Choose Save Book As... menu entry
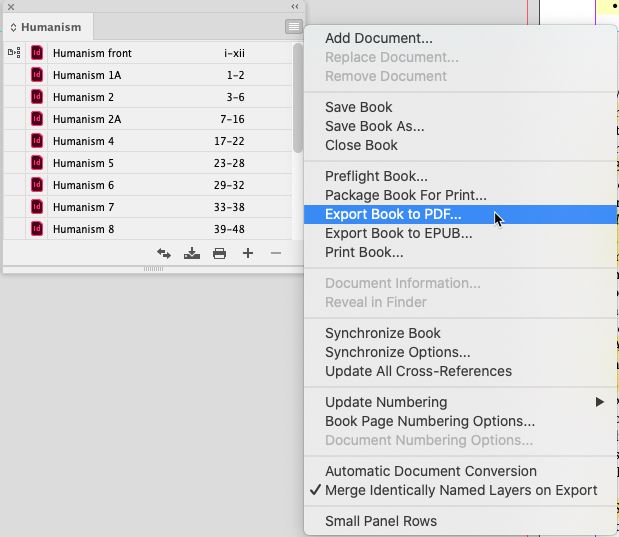 coord(461,126)
